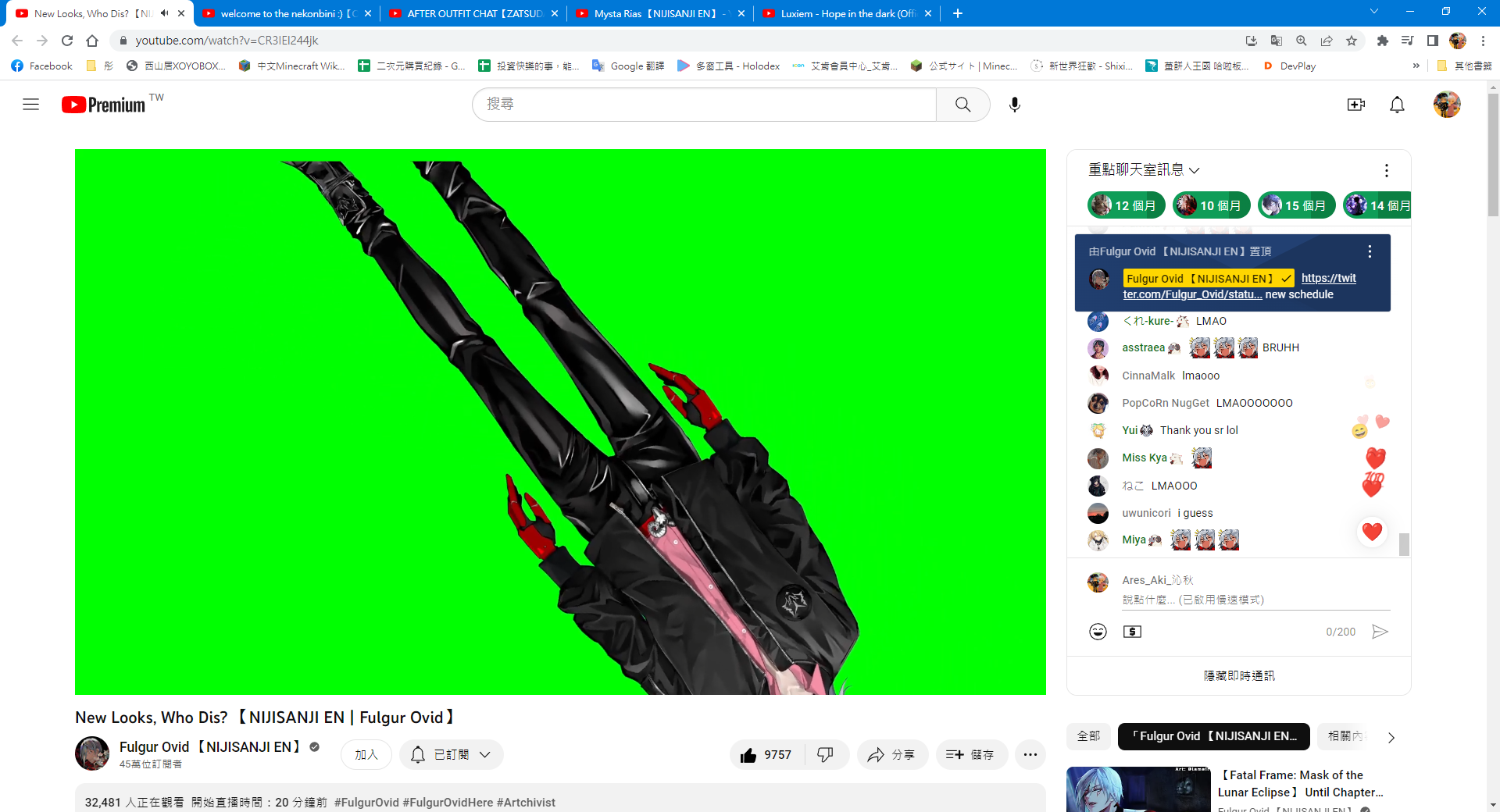Click translate page icon in address bar

1277,41
